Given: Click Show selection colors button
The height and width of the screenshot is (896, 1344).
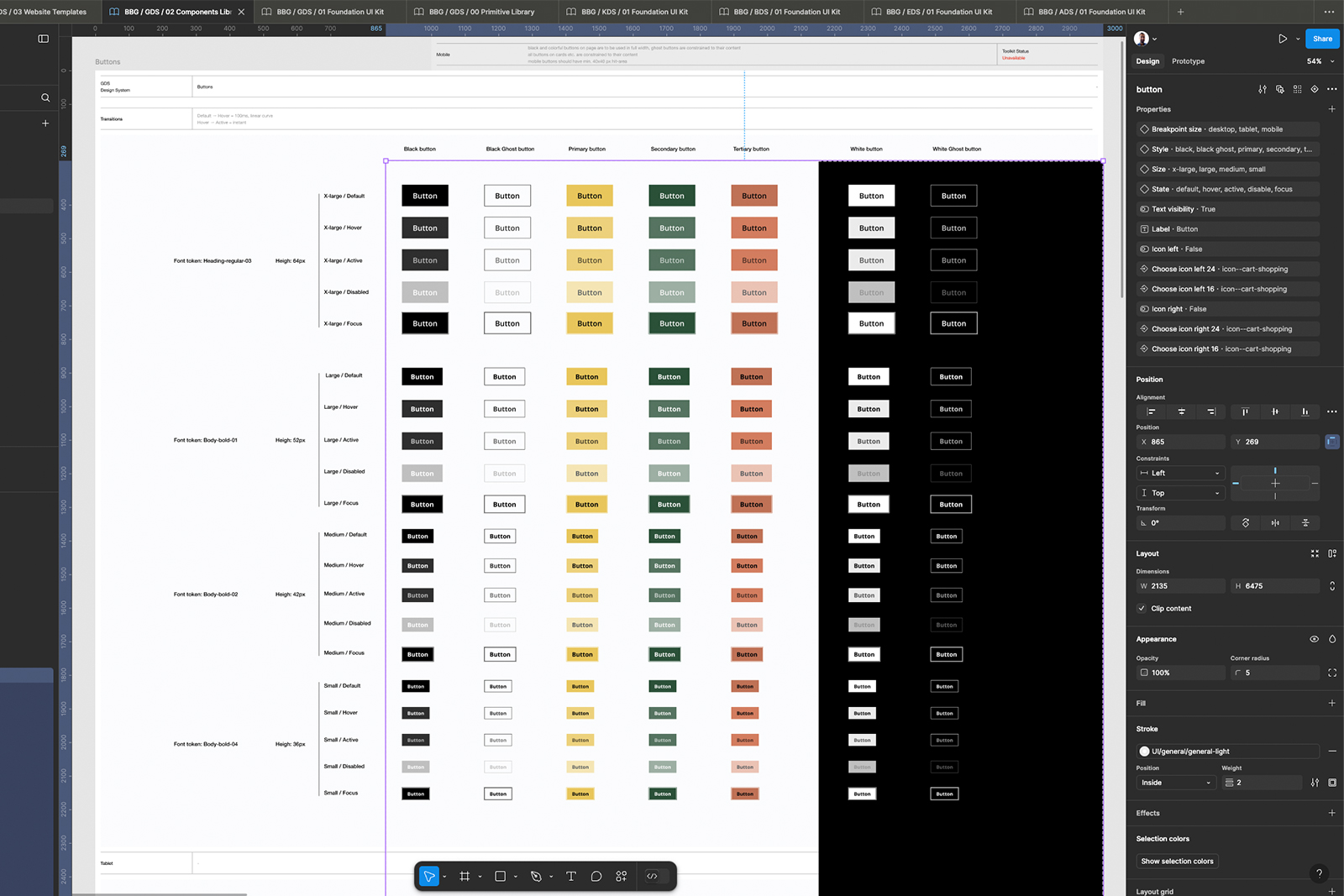Looking at the screenshot, I should click(x=1177, y=861).
